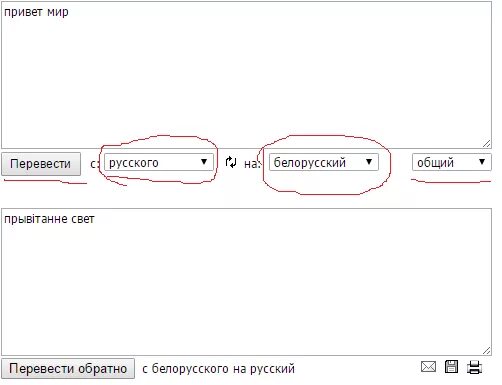Open the общий topic dropdown

tap(452, 162)
